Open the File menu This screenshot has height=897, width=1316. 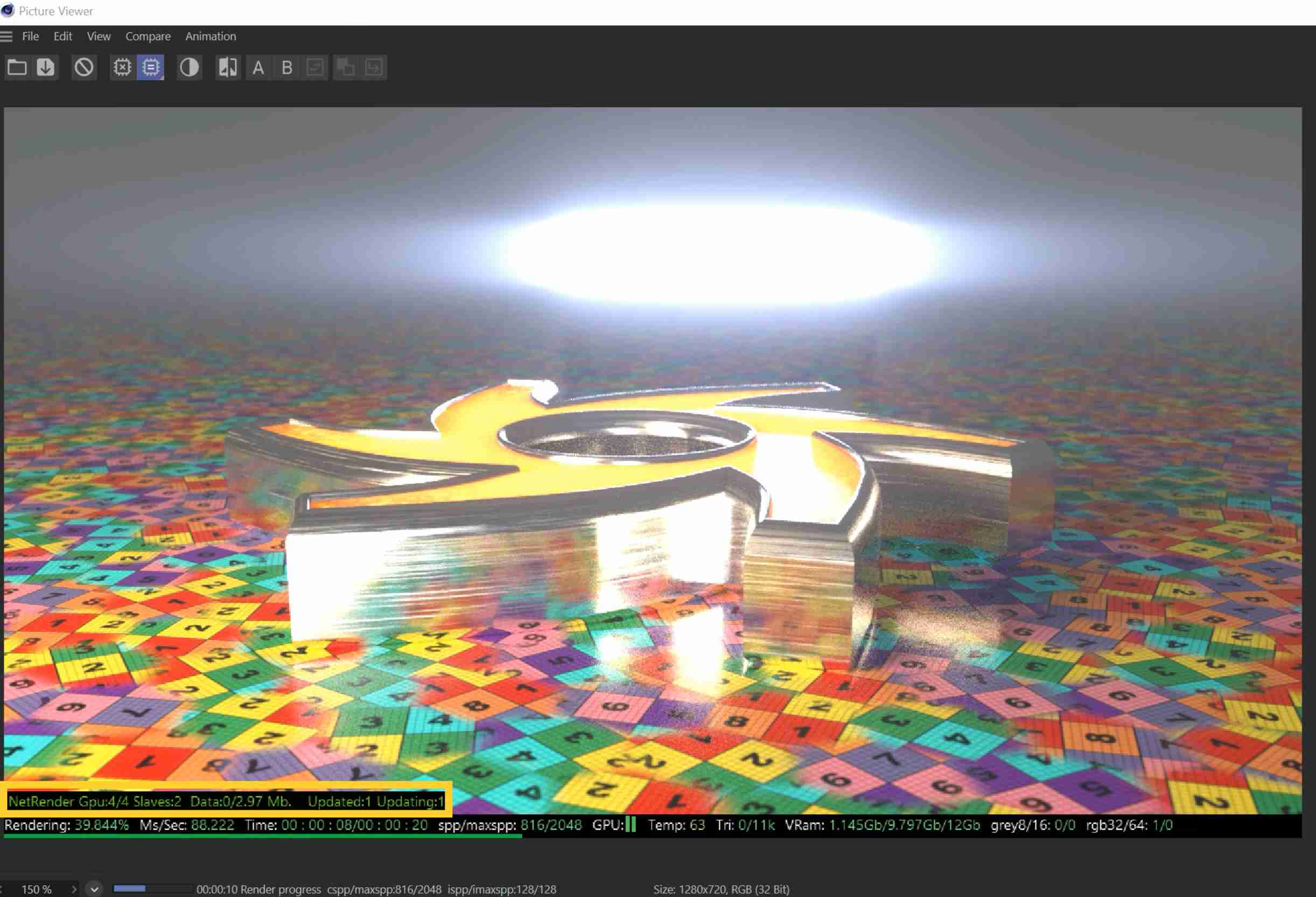(30, 36)
